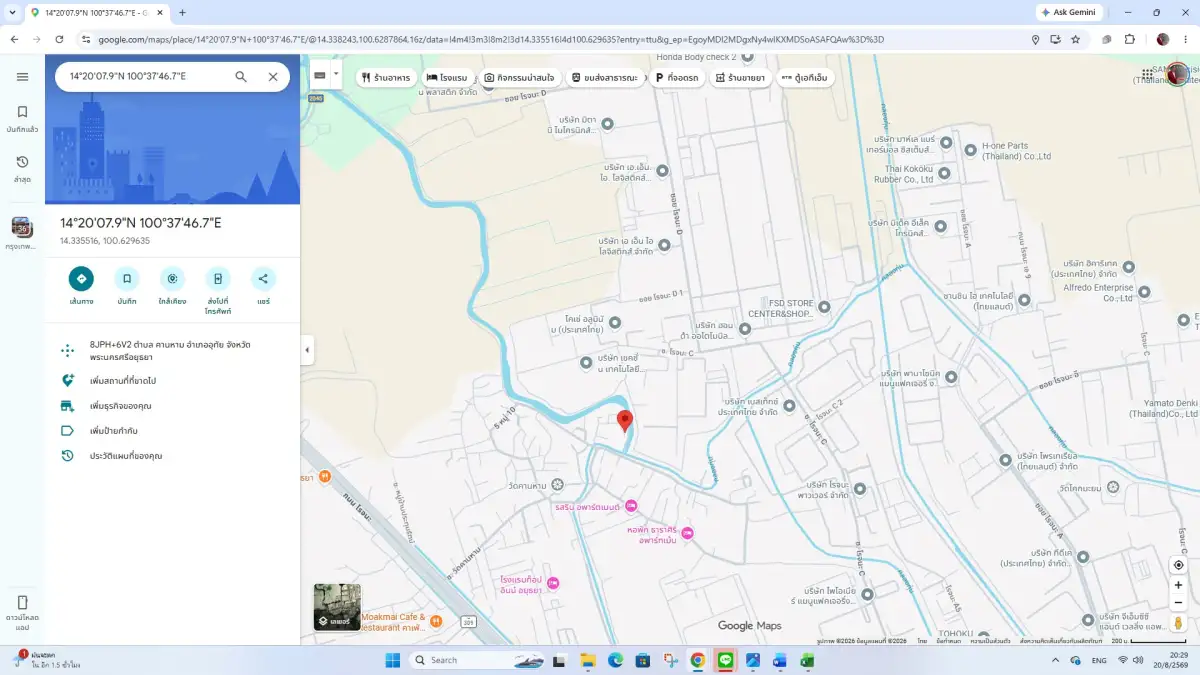Zoom out the map with minus button
Image resolution: width=1200 pixels, height=675 pixels.
pyautogui.click(x=1178, y=603)
